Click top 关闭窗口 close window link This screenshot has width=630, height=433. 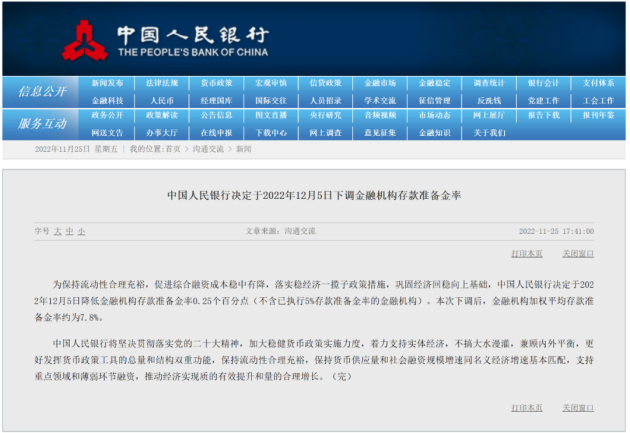[578, 253]
